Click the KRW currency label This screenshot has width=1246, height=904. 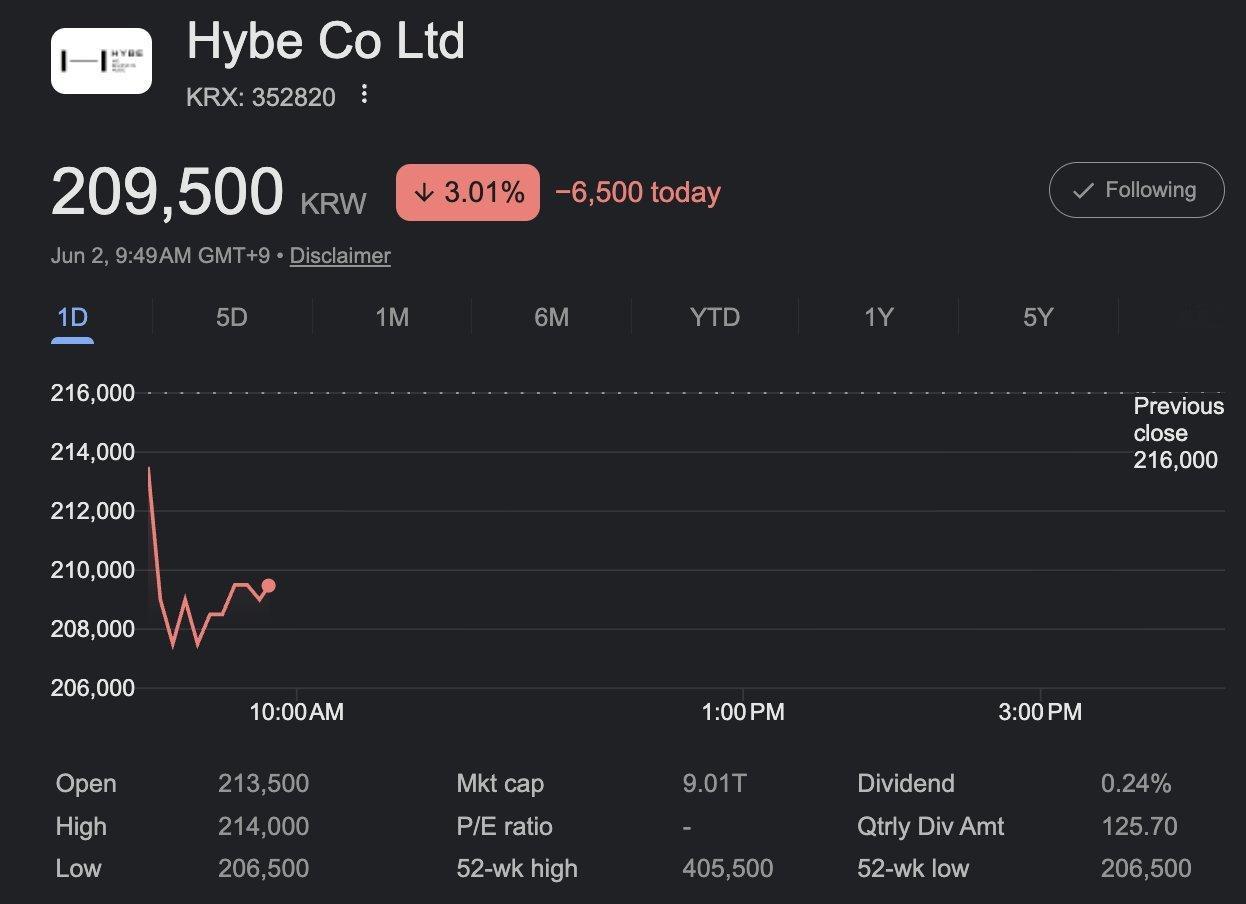[x=333, y=204]
